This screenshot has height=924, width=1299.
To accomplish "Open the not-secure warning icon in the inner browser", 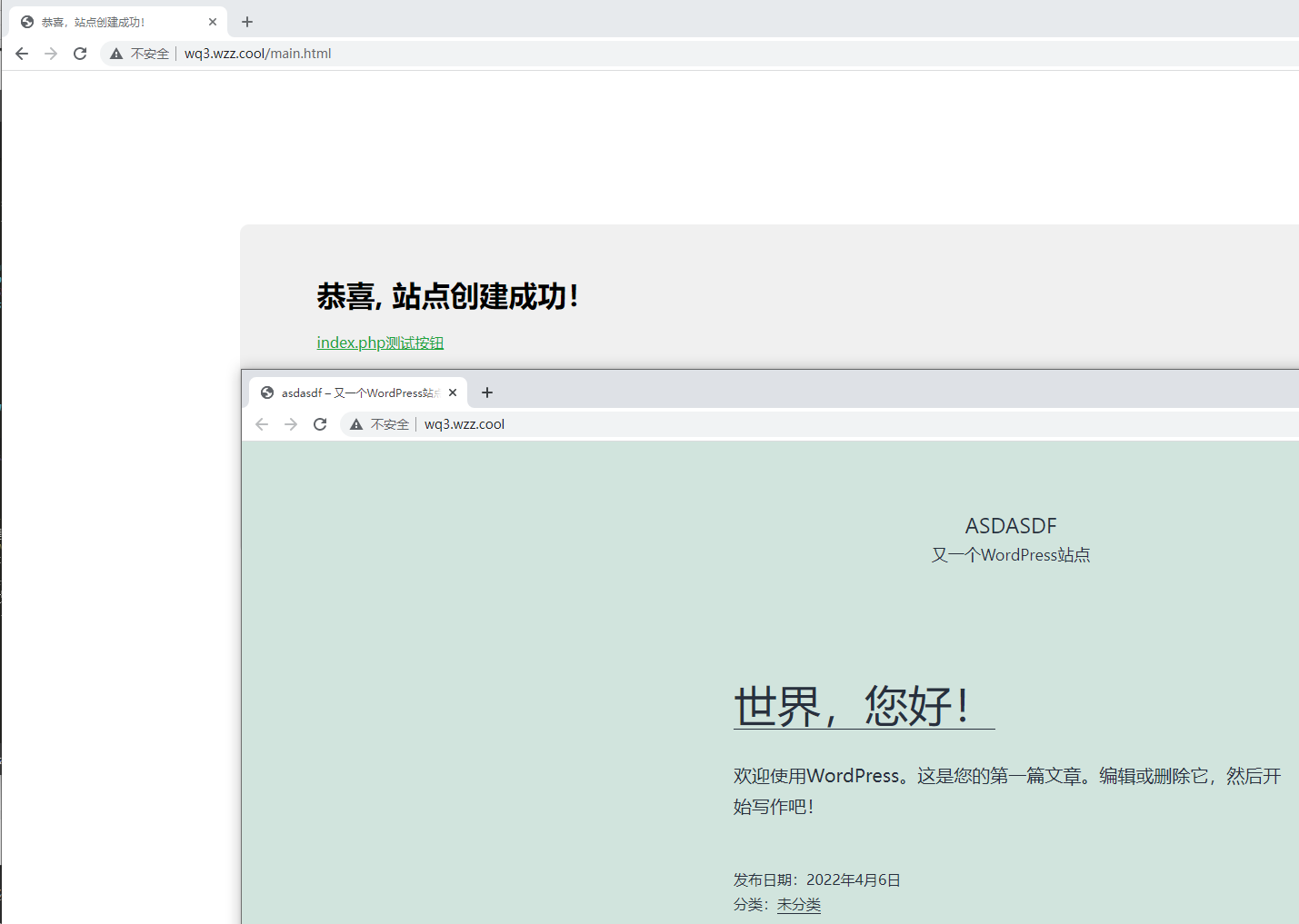I will (x=356, y=424).
